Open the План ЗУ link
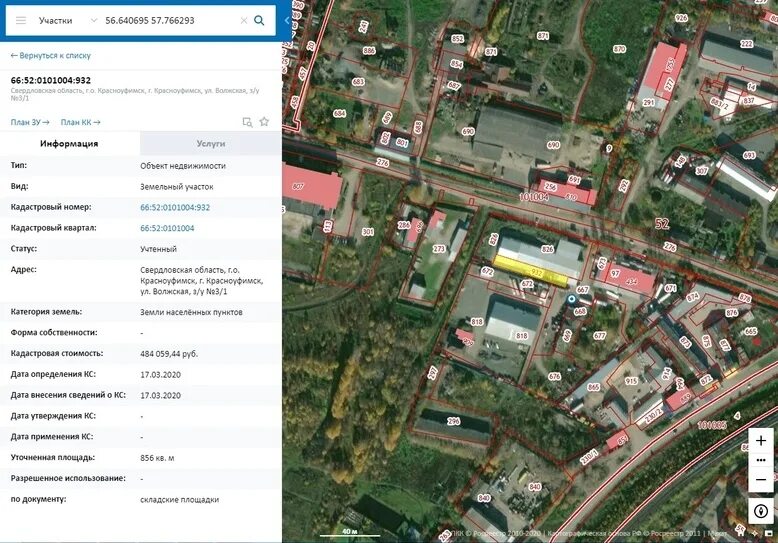Image resolution: width=778 pixels, height=543 pixels. coord(30,122)
